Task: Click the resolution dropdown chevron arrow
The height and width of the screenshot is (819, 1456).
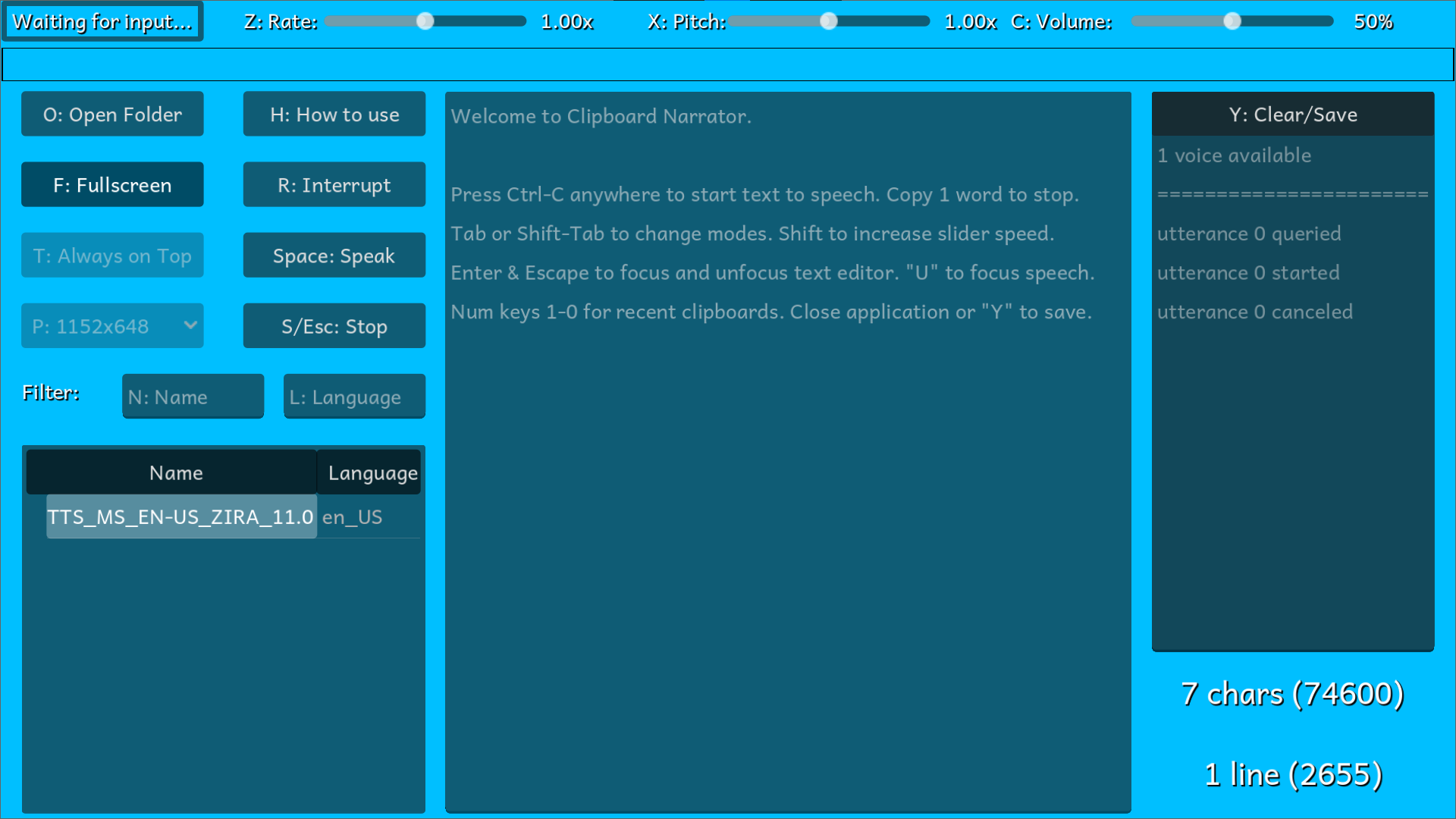Action: pos(190,325)
